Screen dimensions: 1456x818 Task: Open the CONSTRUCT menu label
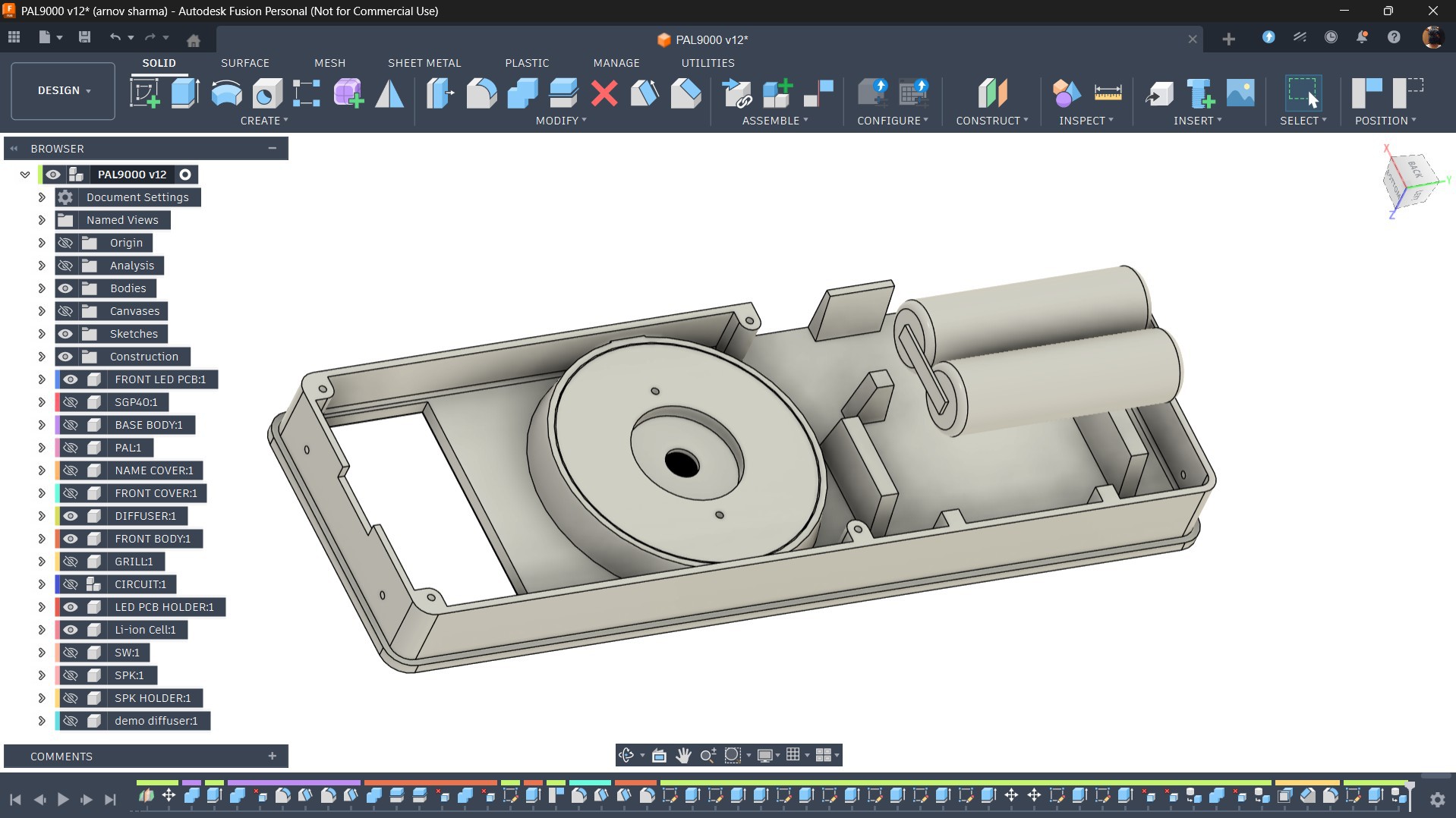point(991,121)
